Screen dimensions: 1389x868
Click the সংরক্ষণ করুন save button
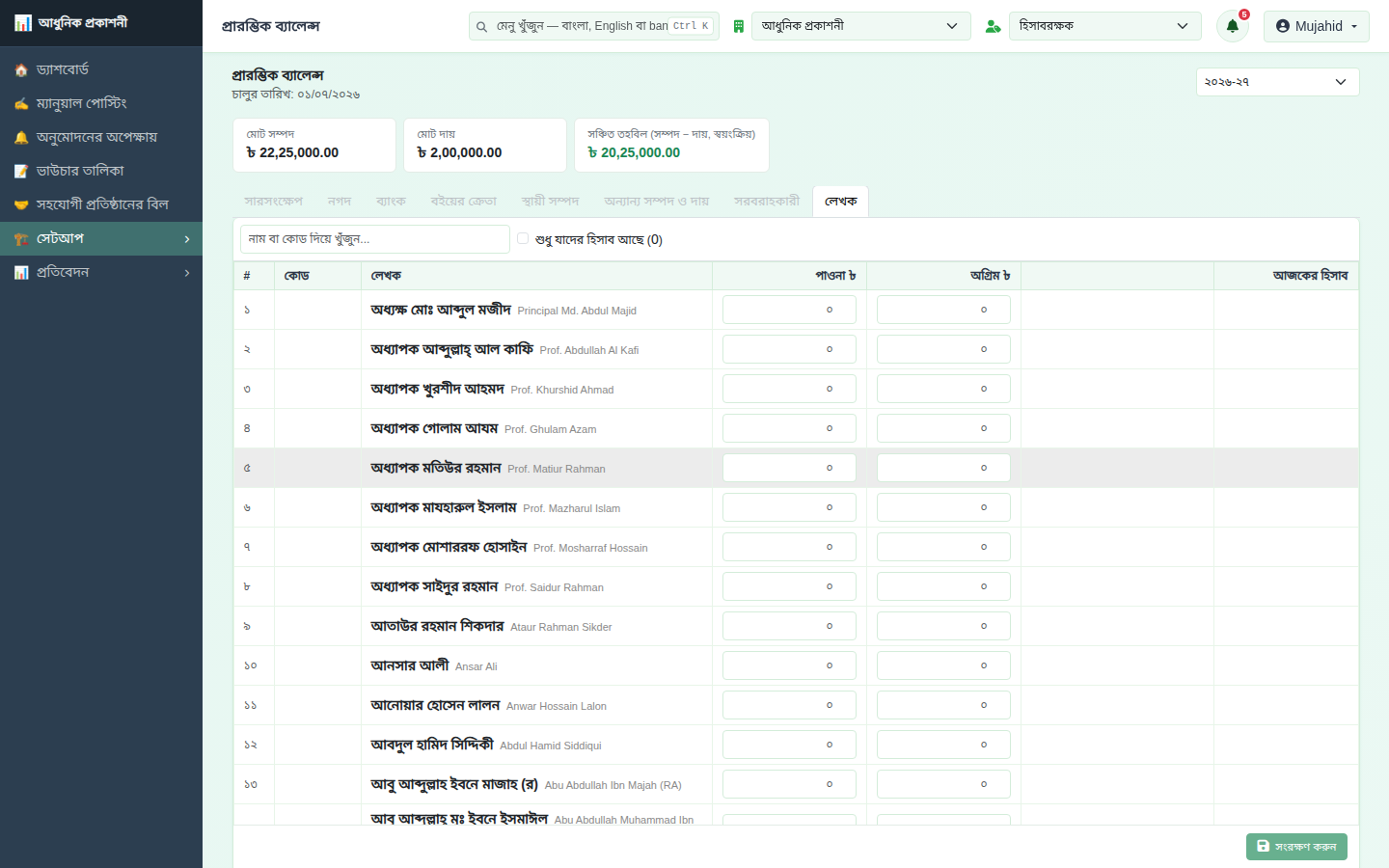pyautogui.click(x=1296, y=846)
